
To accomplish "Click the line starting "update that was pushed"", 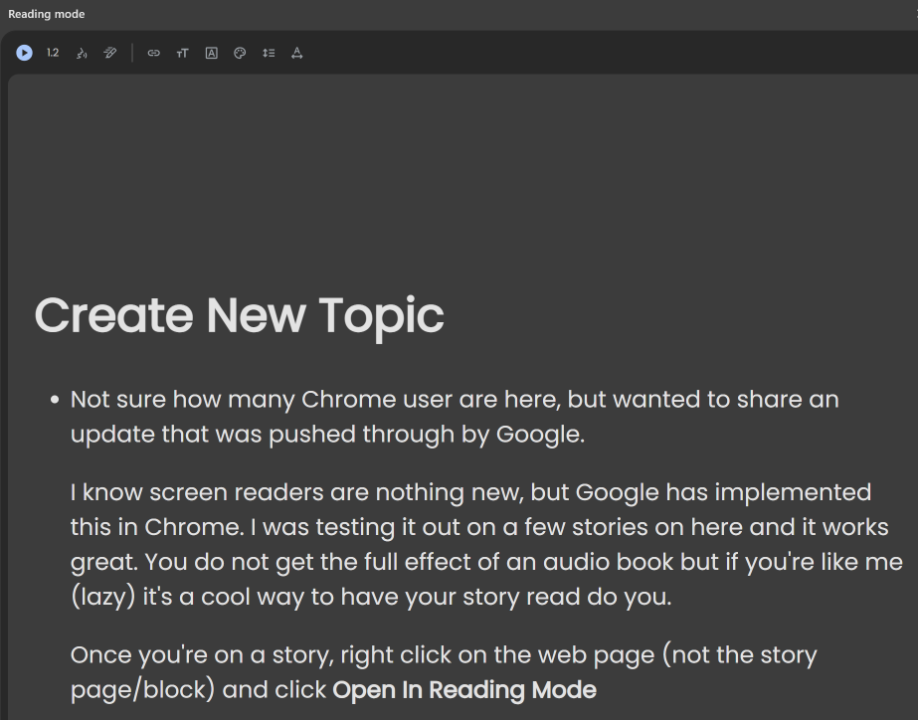I will click(x=327, y=435).
